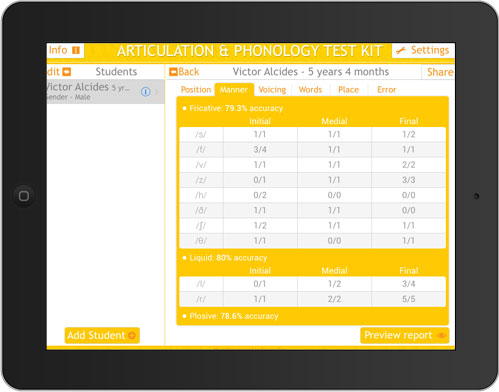Viewport: 499px width, 392px height.
Task: Click the /s/ phoneme row label
Action: point(201,134)
